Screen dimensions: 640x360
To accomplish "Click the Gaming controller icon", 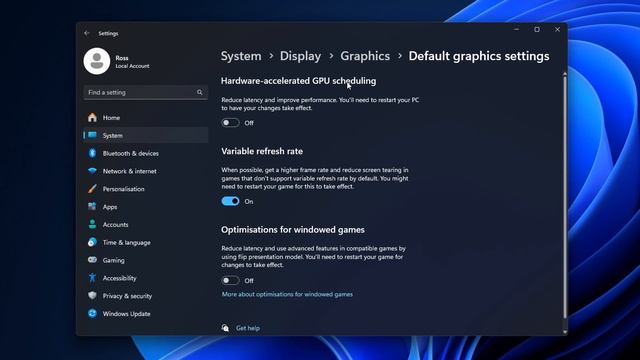I will (92, 260).
